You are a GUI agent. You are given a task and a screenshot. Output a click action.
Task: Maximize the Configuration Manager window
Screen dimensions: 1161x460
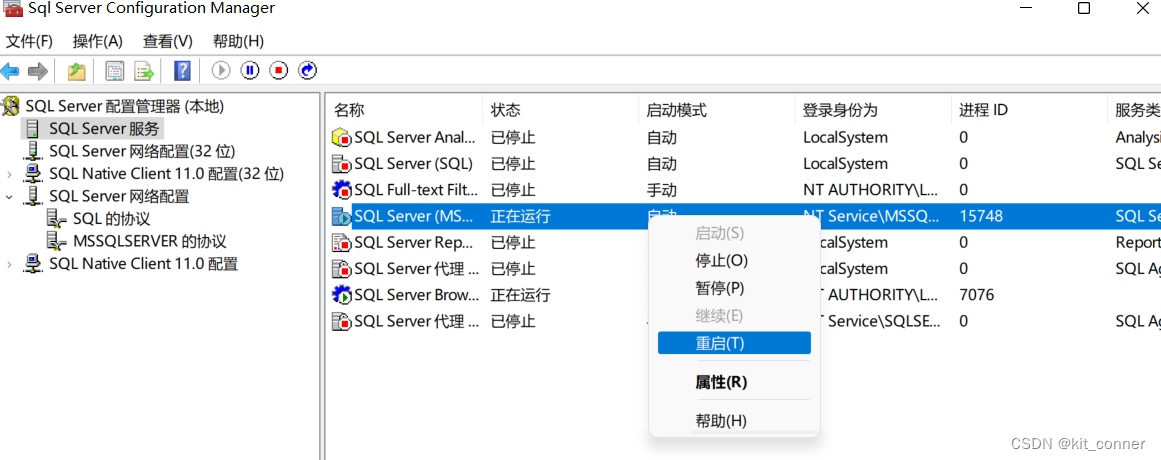(1083, 8)
